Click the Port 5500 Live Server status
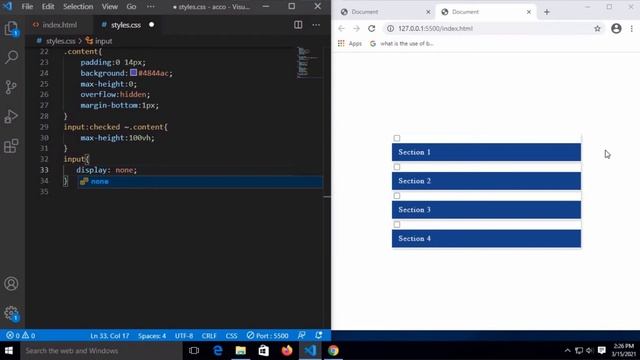The width and height of the screenshot is (640, 360). coord(267,336)
